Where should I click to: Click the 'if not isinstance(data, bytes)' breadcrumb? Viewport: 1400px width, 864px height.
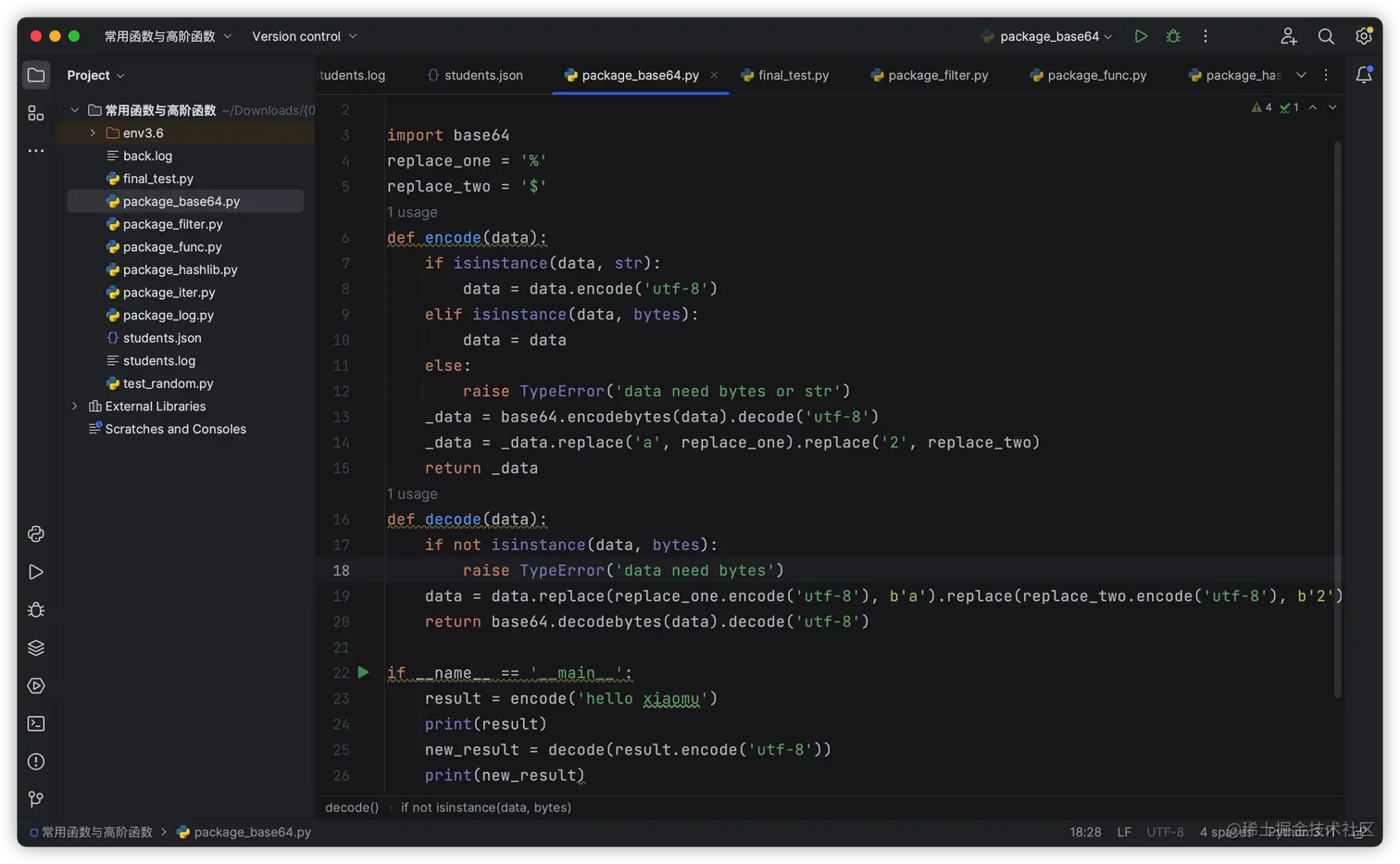point(486,808)
